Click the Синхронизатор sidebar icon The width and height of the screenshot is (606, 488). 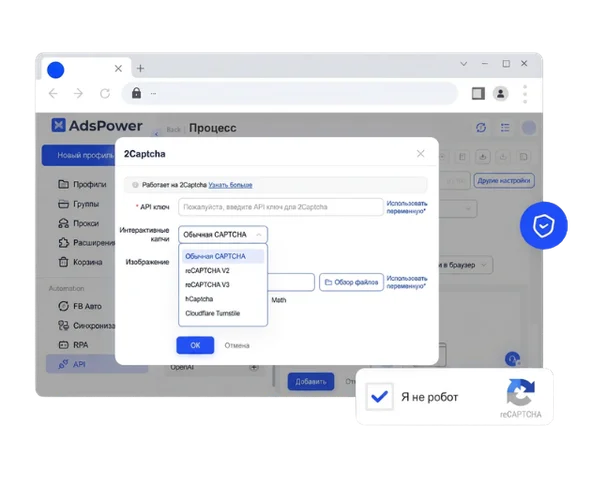coord(63,325)
